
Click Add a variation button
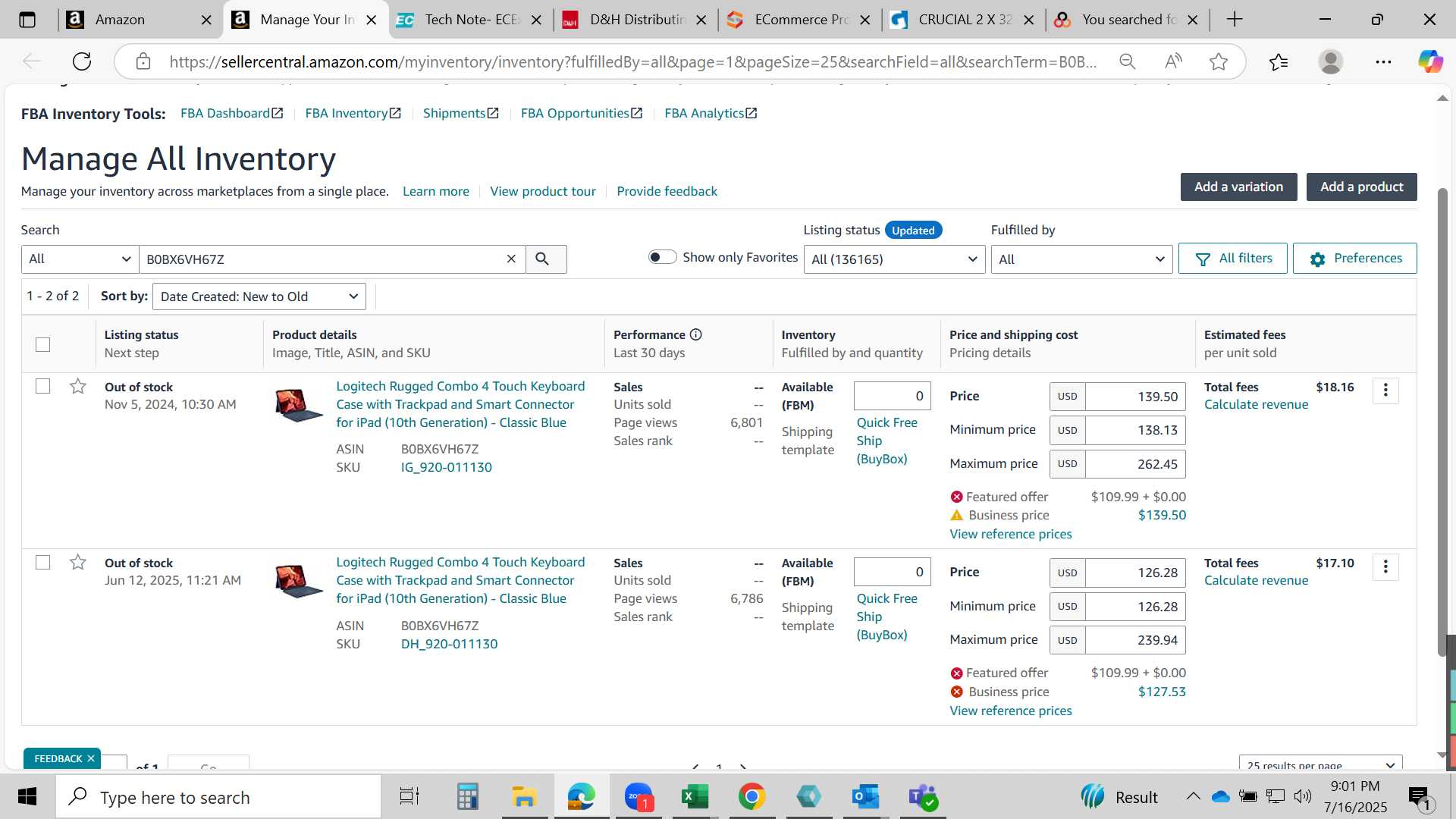point(1238,187)
